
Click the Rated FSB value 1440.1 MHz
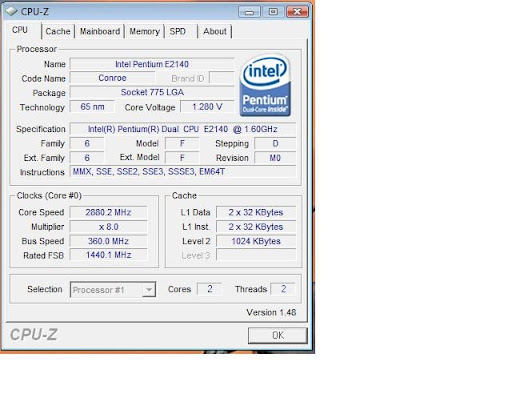click(x=108, y=255)
